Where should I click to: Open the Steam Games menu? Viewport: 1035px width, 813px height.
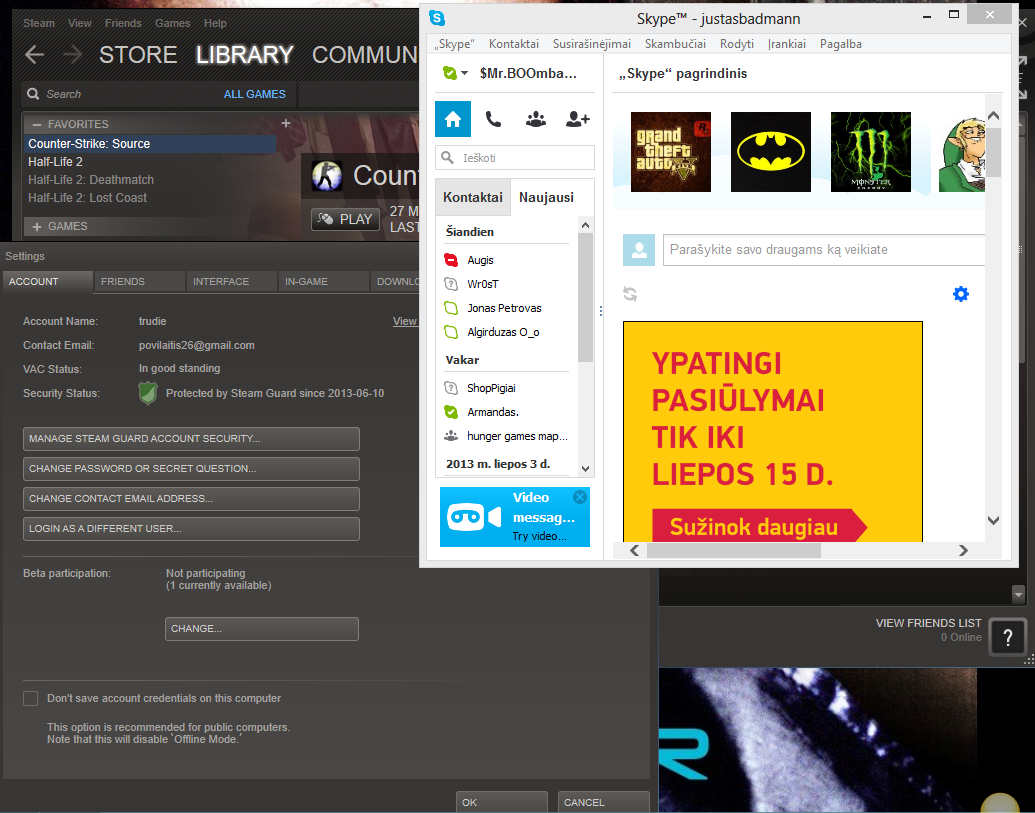[172, 23]
